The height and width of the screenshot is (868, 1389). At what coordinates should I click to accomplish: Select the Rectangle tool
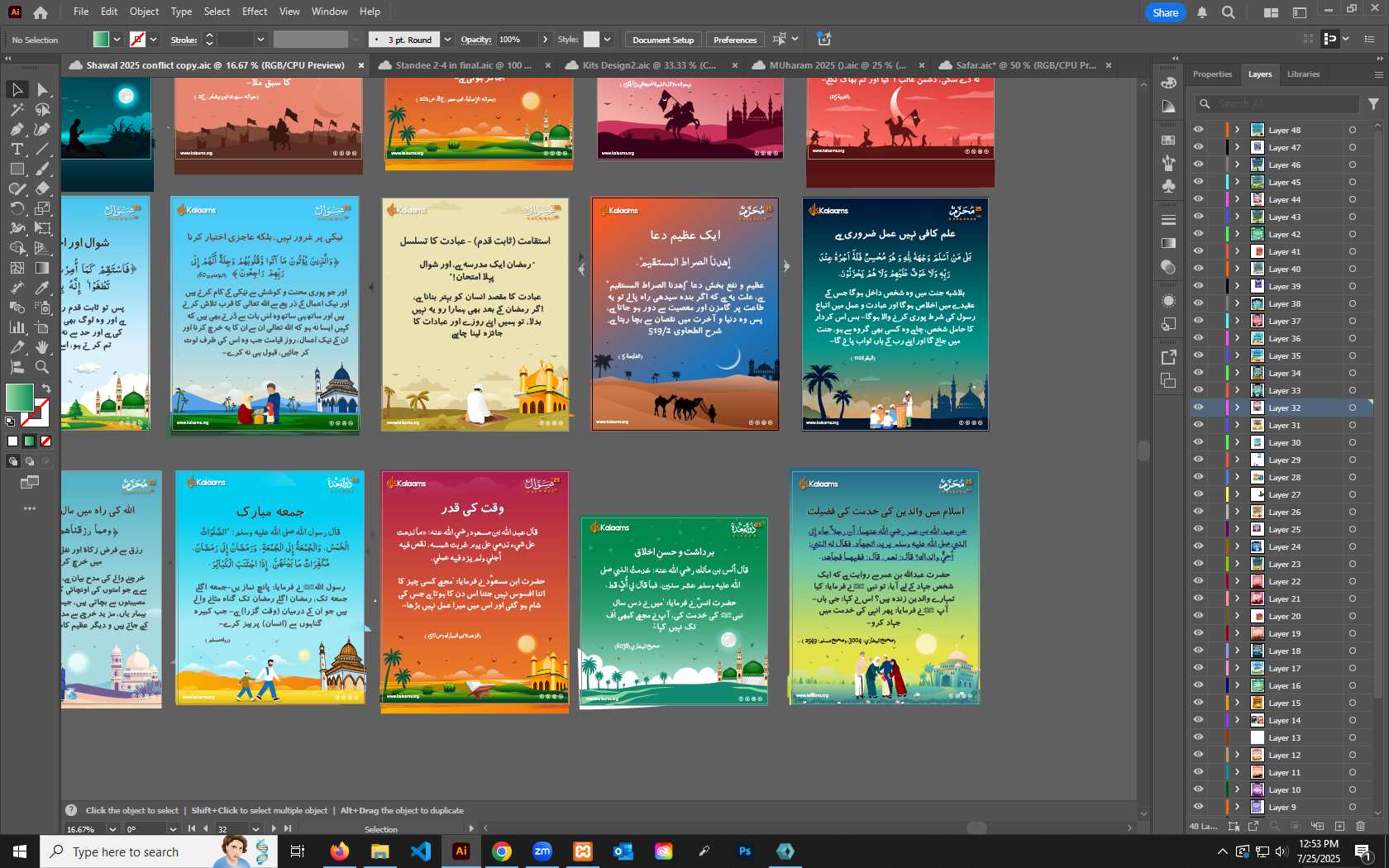tap(17, 169)
